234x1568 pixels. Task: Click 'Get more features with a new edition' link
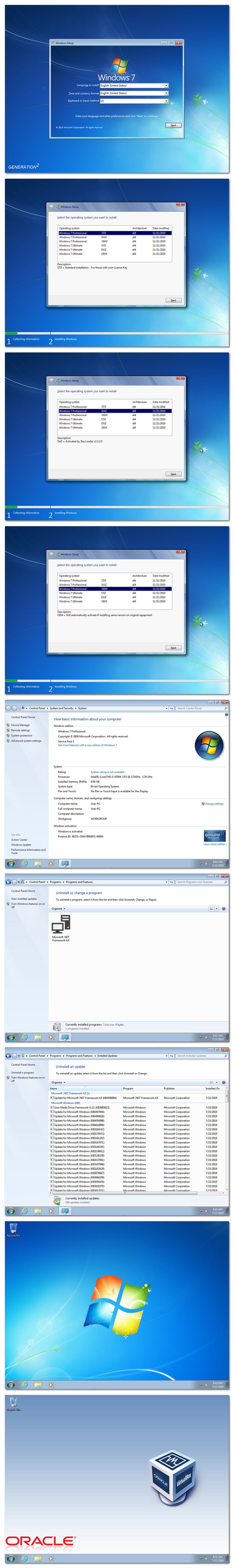click(87, 745)
